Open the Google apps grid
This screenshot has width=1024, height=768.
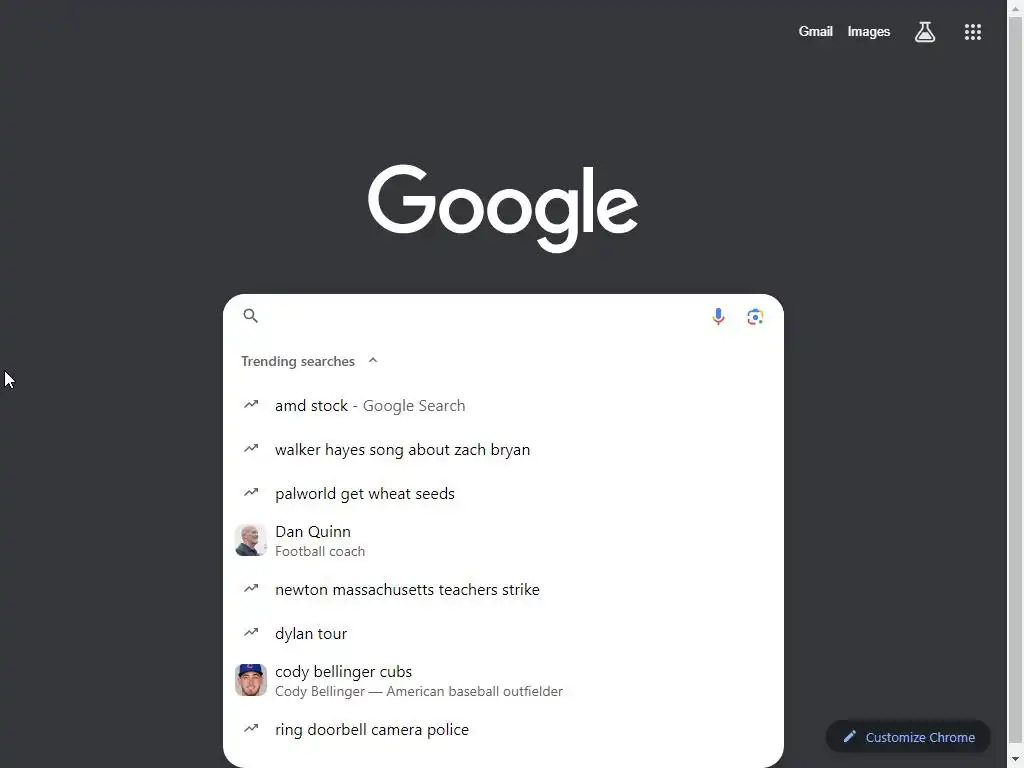click(972, 32)
